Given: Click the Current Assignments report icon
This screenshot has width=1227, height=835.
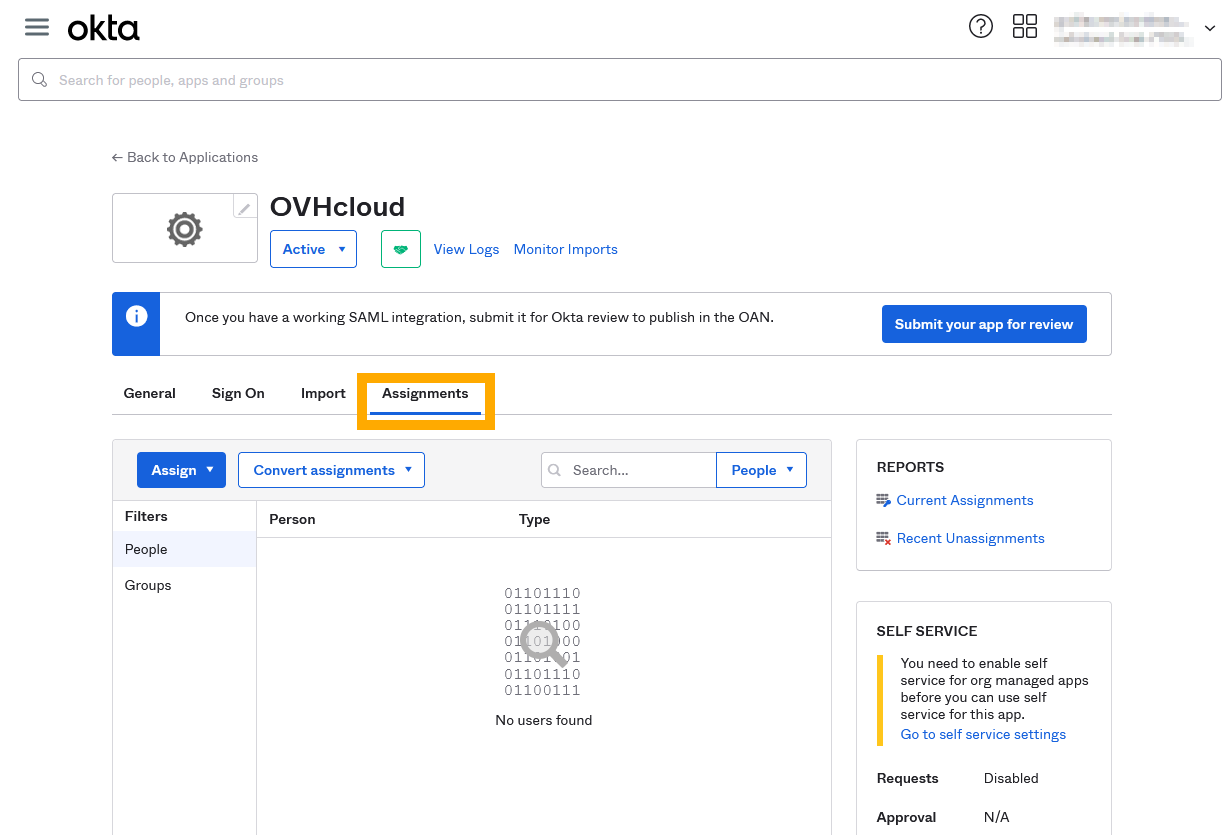Looking at the screenshot, I should 883,501.
